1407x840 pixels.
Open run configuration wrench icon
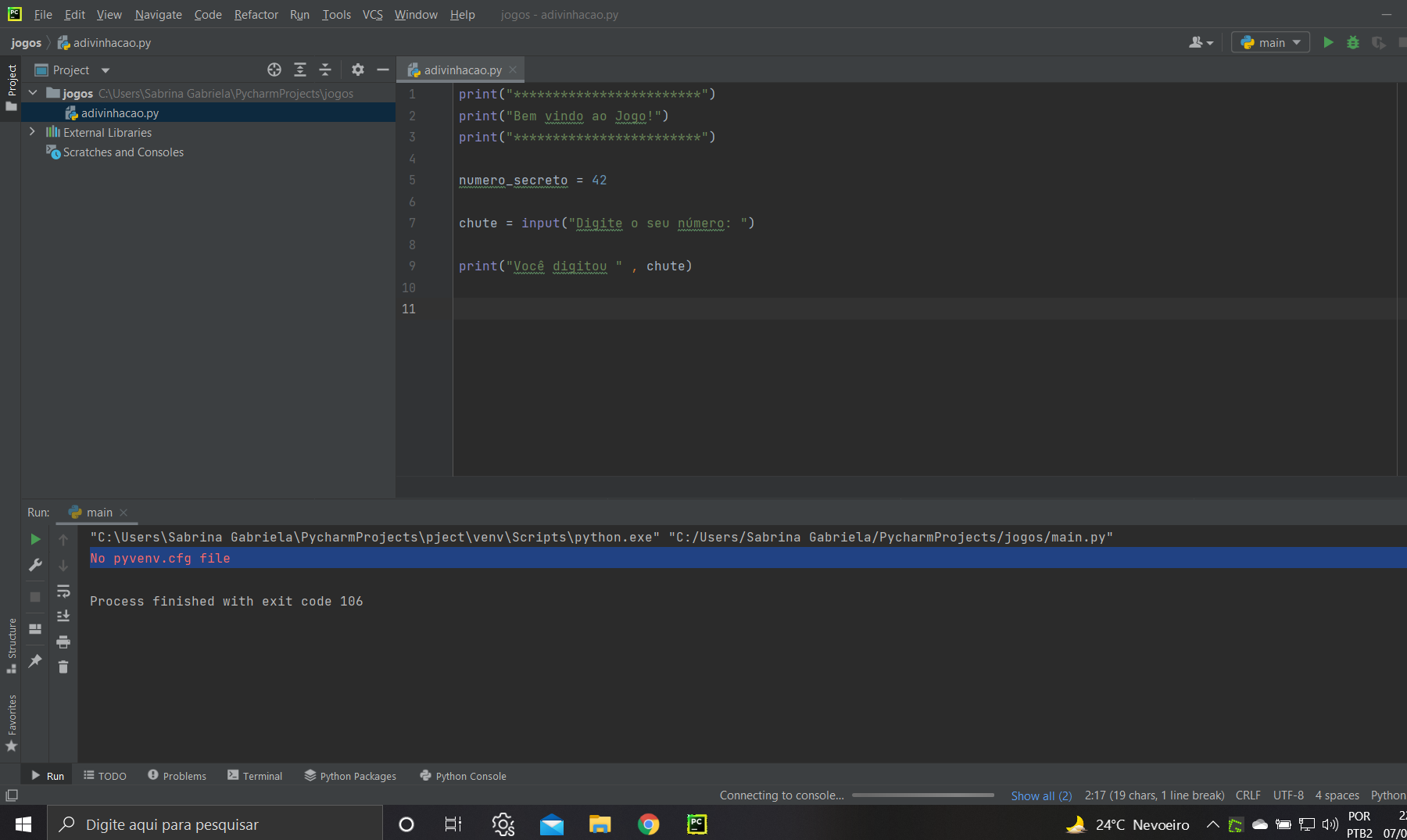(35, 565)
